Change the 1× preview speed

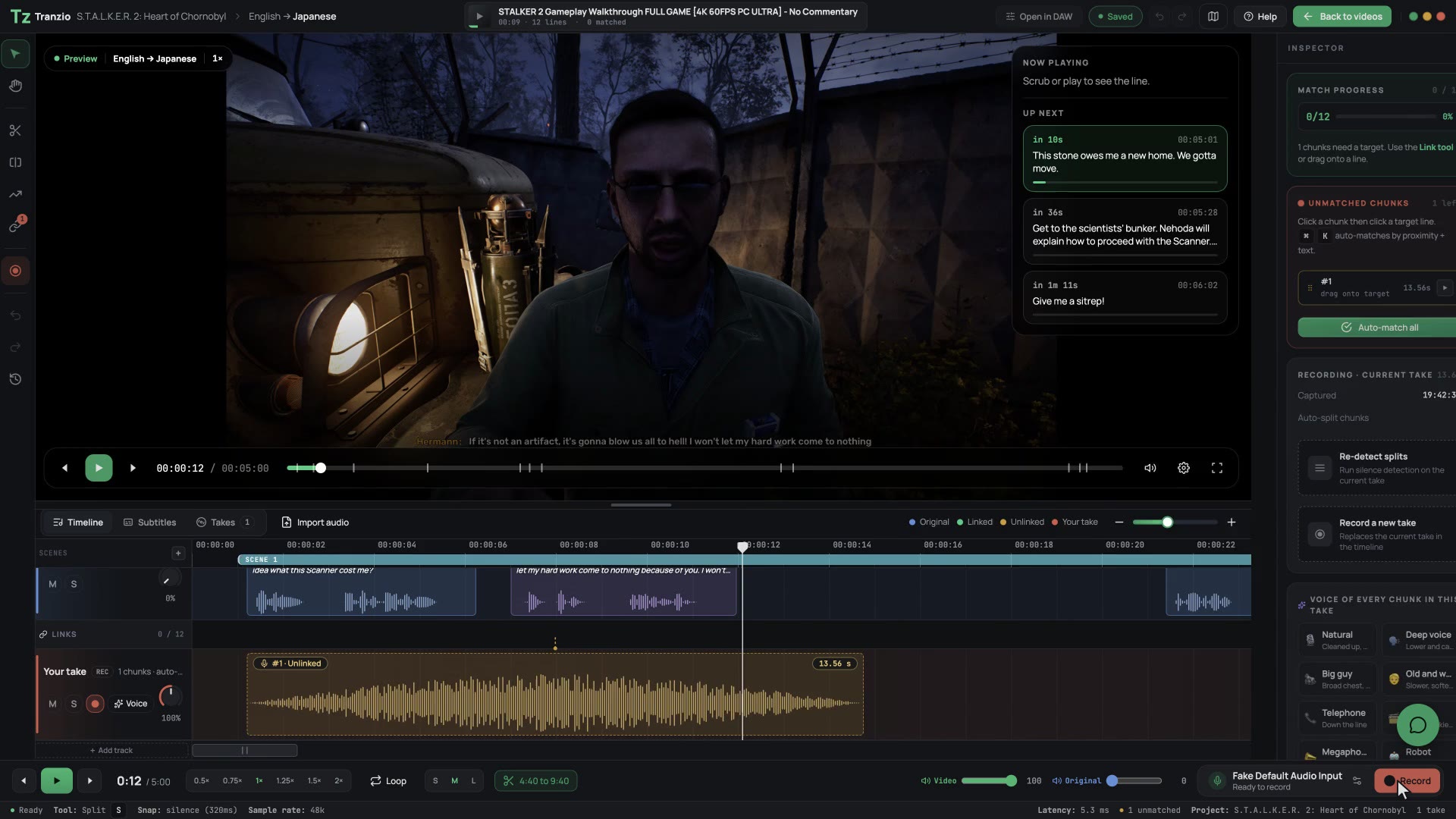[x=218, y=58]
